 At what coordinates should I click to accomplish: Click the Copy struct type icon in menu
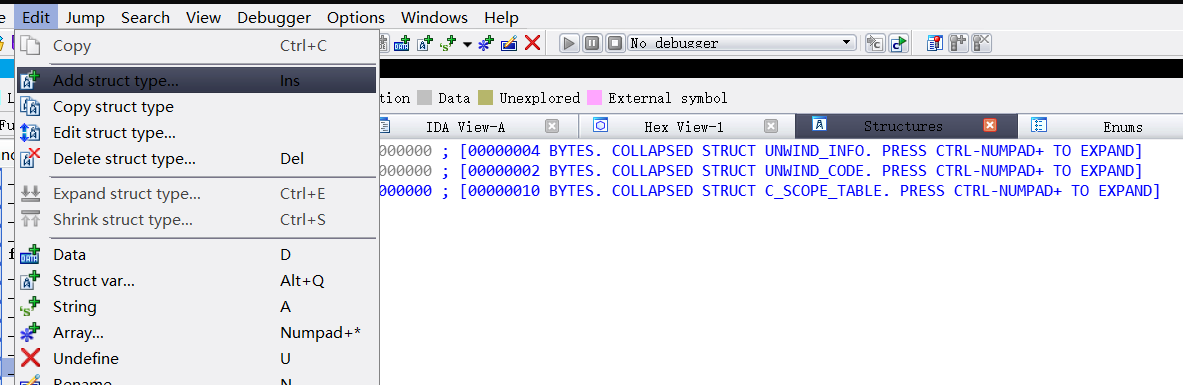30,107
